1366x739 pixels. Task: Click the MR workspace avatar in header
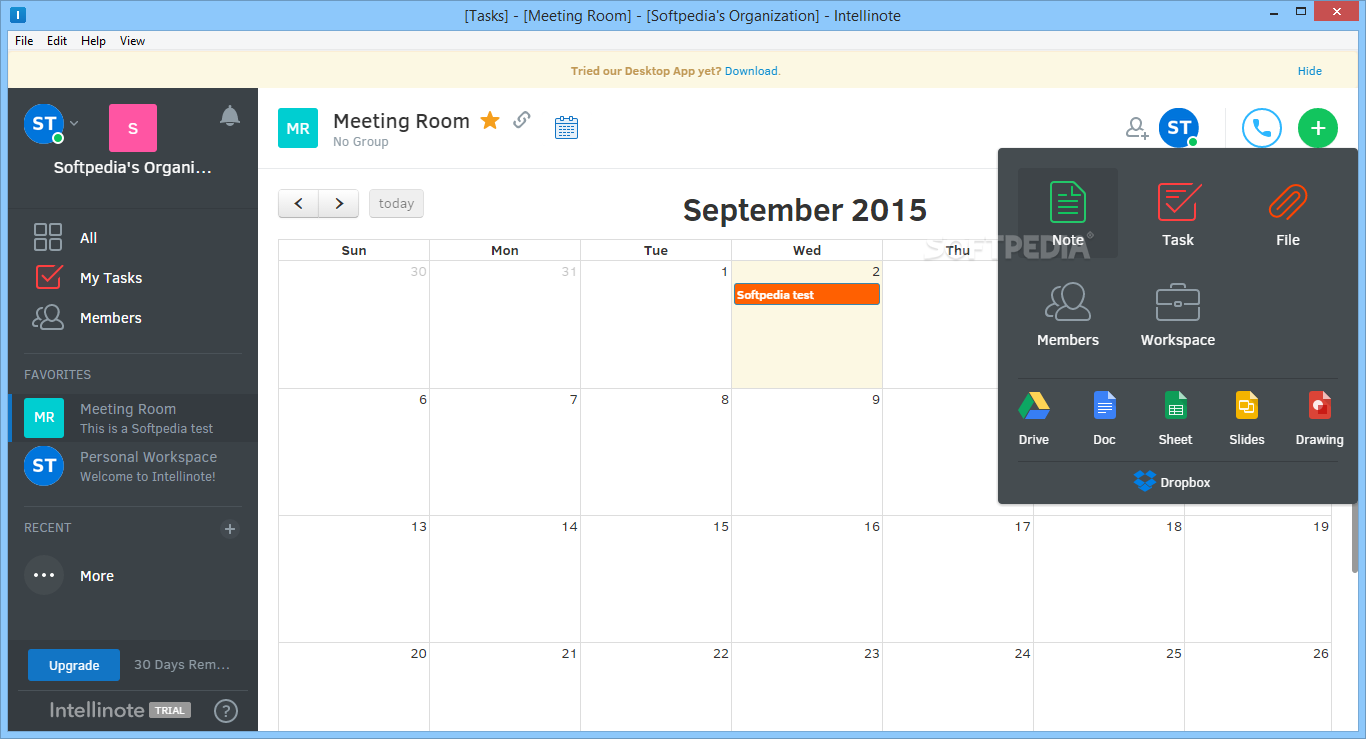pos(298,128)
